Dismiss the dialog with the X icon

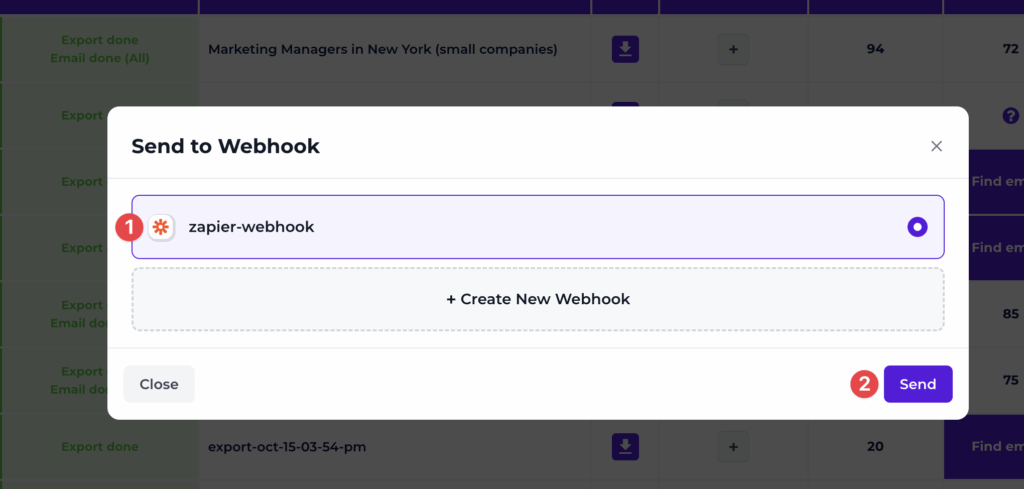pos(936,146)
